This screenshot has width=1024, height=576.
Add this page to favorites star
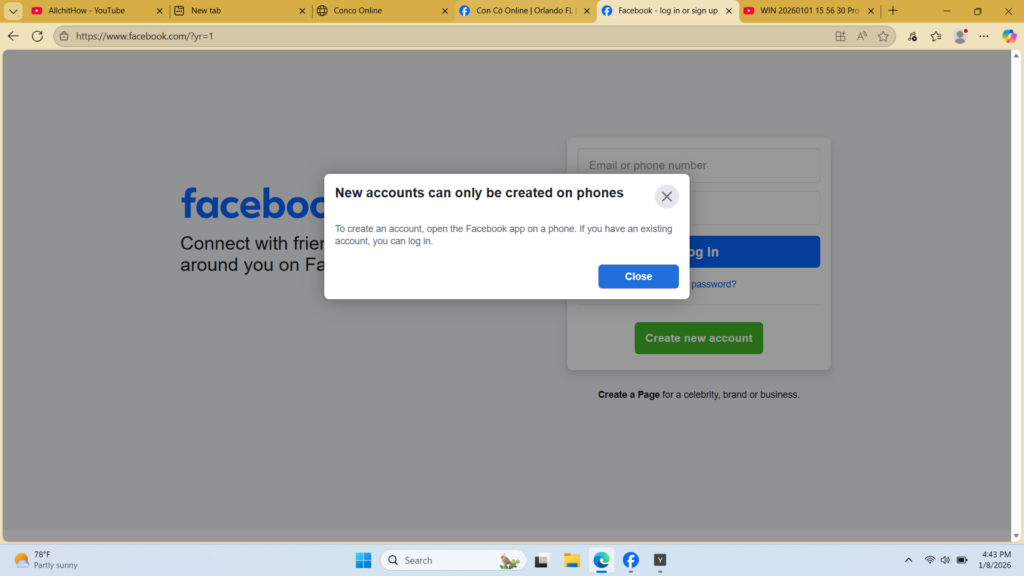[x=883, y=36]
